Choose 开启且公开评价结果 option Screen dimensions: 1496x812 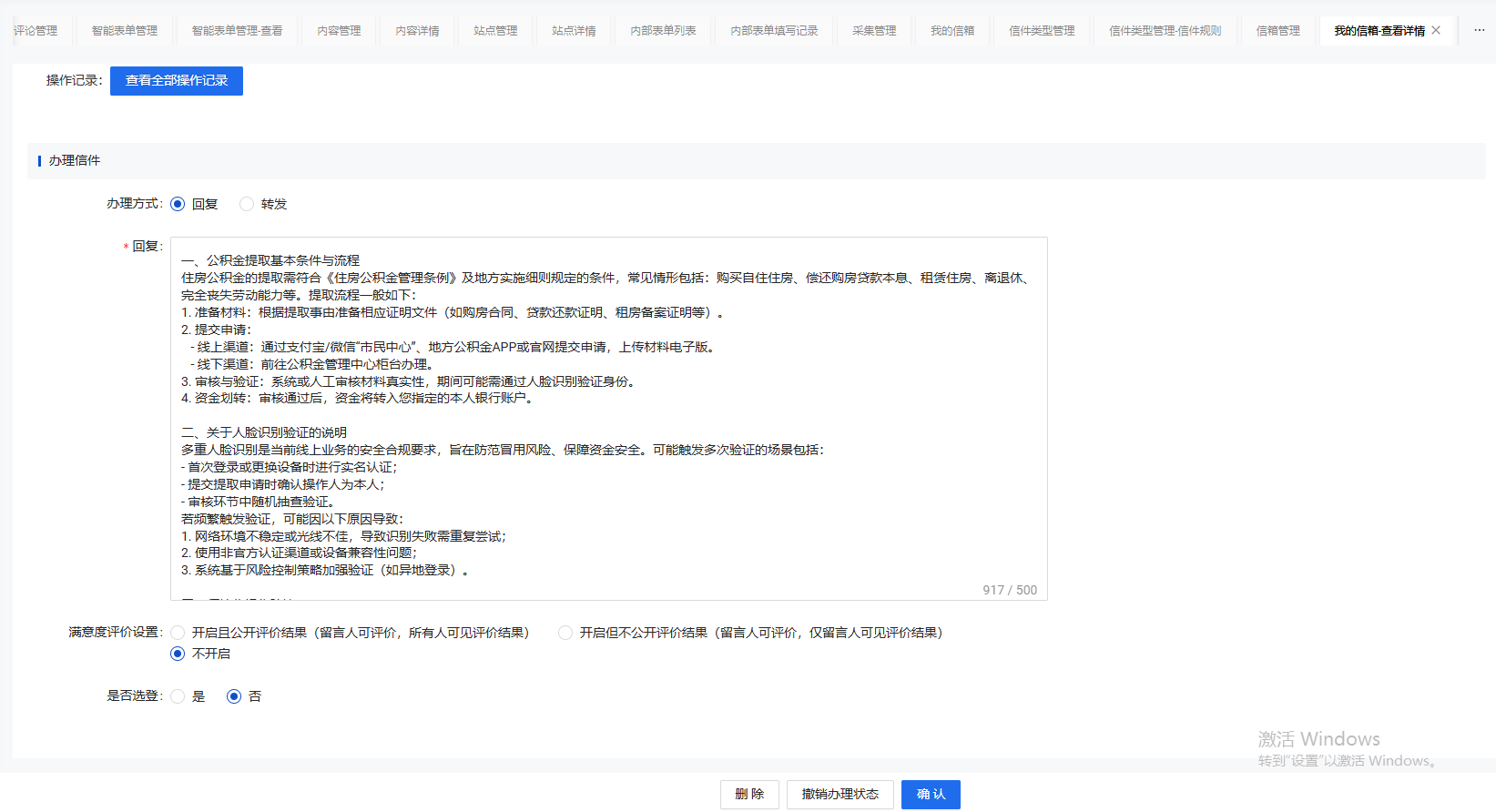[178, 633]
